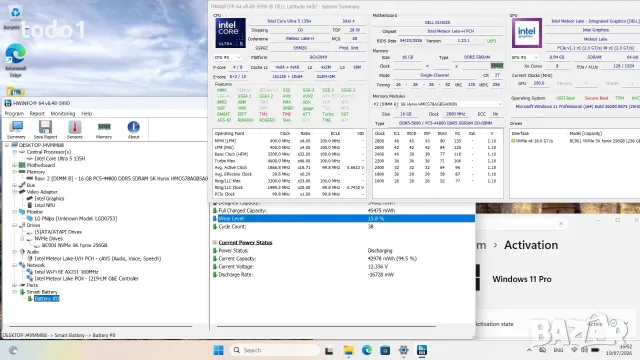Screen dimensions: 640x360
Task: Click the Current Power Status heading
Action: coord(245,242)
